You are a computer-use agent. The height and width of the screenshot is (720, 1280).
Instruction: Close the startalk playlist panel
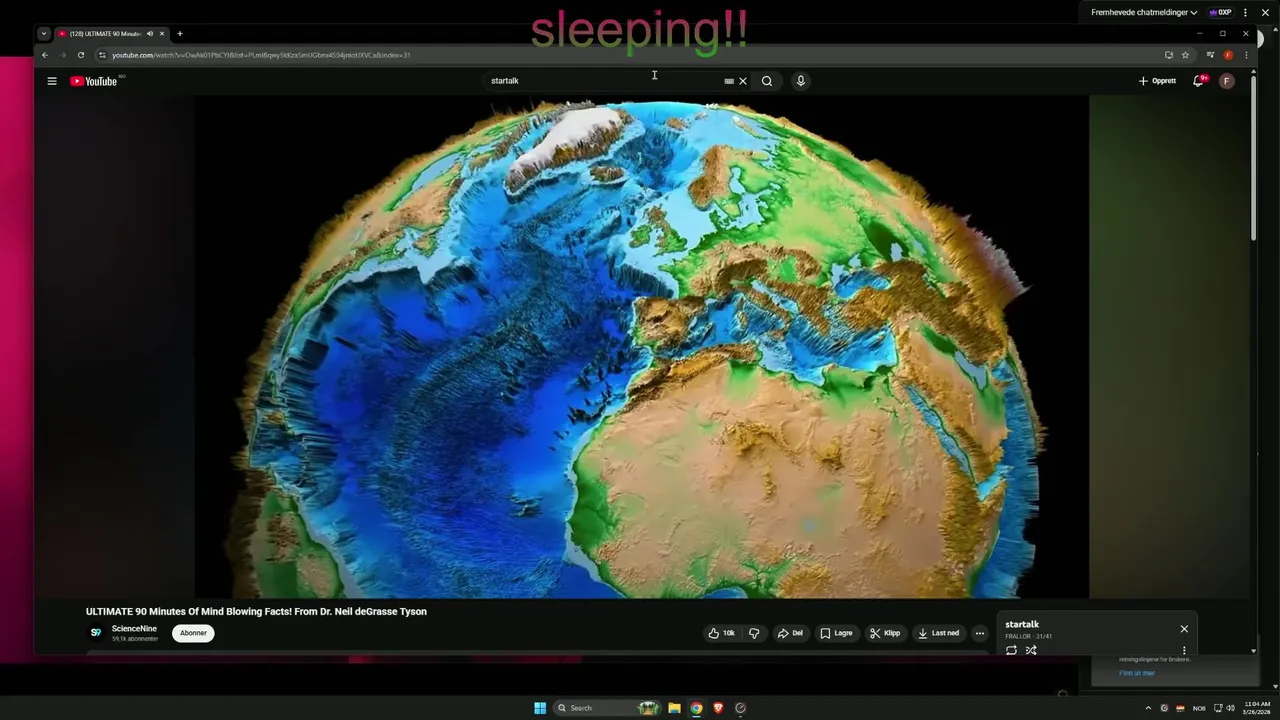tap(1184, 629)
